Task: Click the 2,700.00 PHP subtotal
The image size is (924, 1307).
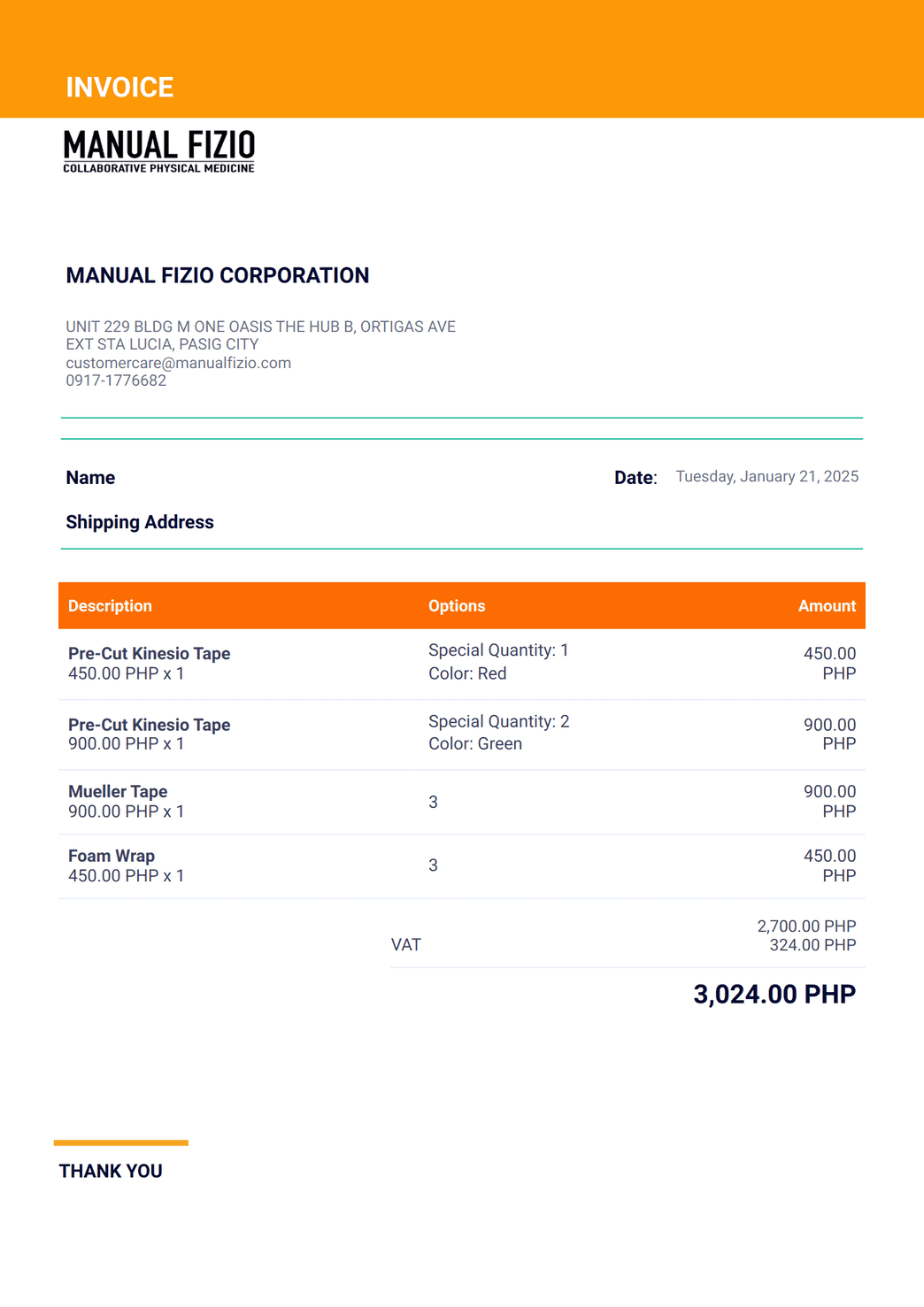Action: (x=806, y=926)
